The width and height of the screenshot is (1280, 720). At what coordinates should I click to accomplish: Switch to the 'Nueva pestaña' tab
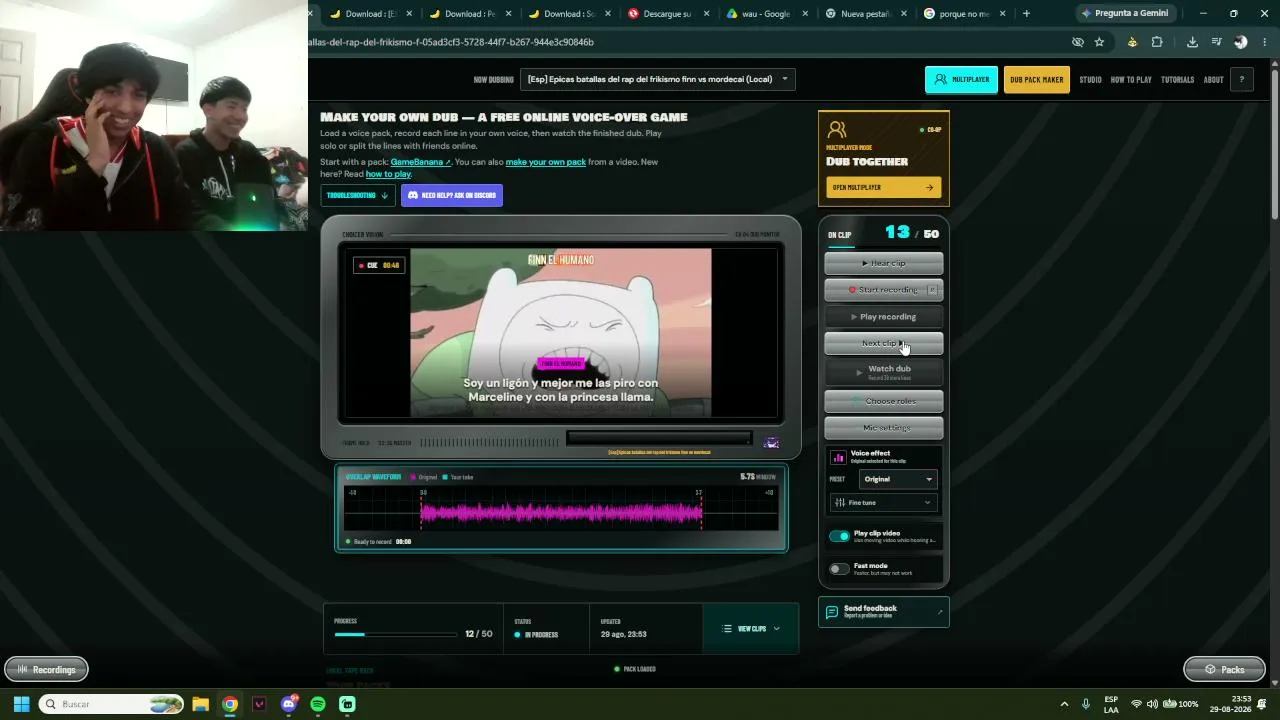point(865,14)
